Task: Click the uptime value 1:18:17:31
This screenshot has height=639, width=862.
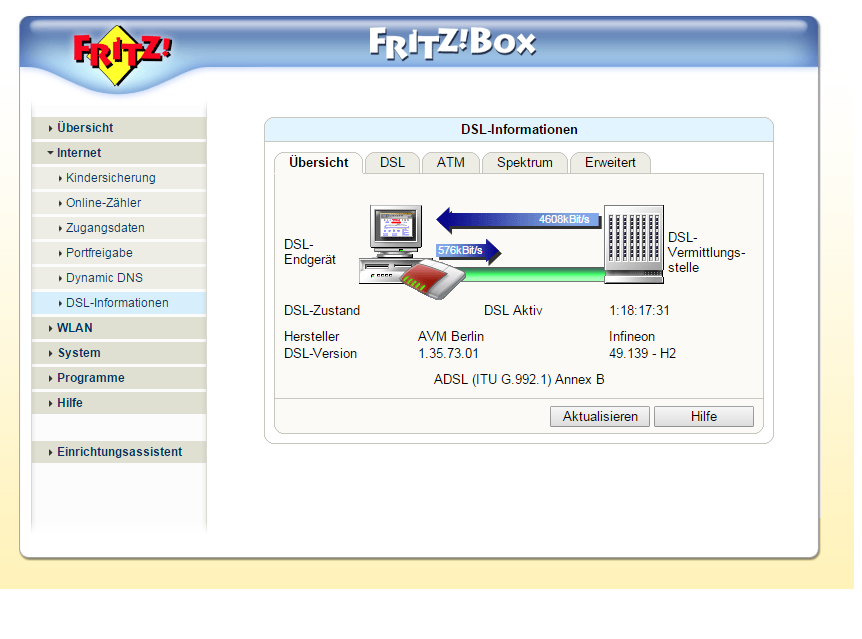Action: pyautogui.click(x=639, y=311)
